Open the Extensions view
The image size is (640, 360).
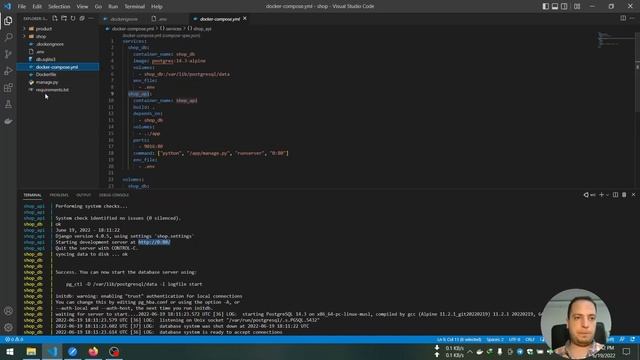click(x=8, y=87)
